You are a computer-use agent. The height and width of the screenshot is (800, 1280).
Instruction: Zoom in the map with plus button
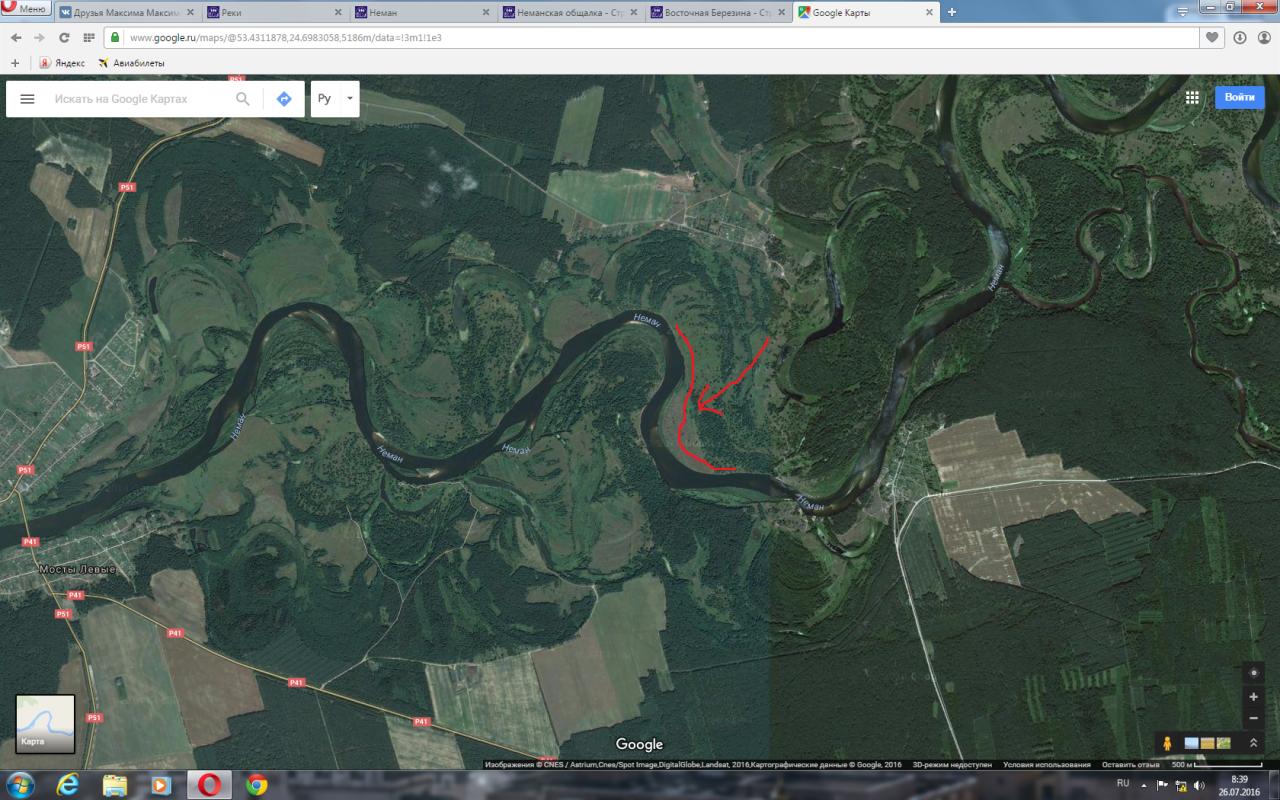1254,696
